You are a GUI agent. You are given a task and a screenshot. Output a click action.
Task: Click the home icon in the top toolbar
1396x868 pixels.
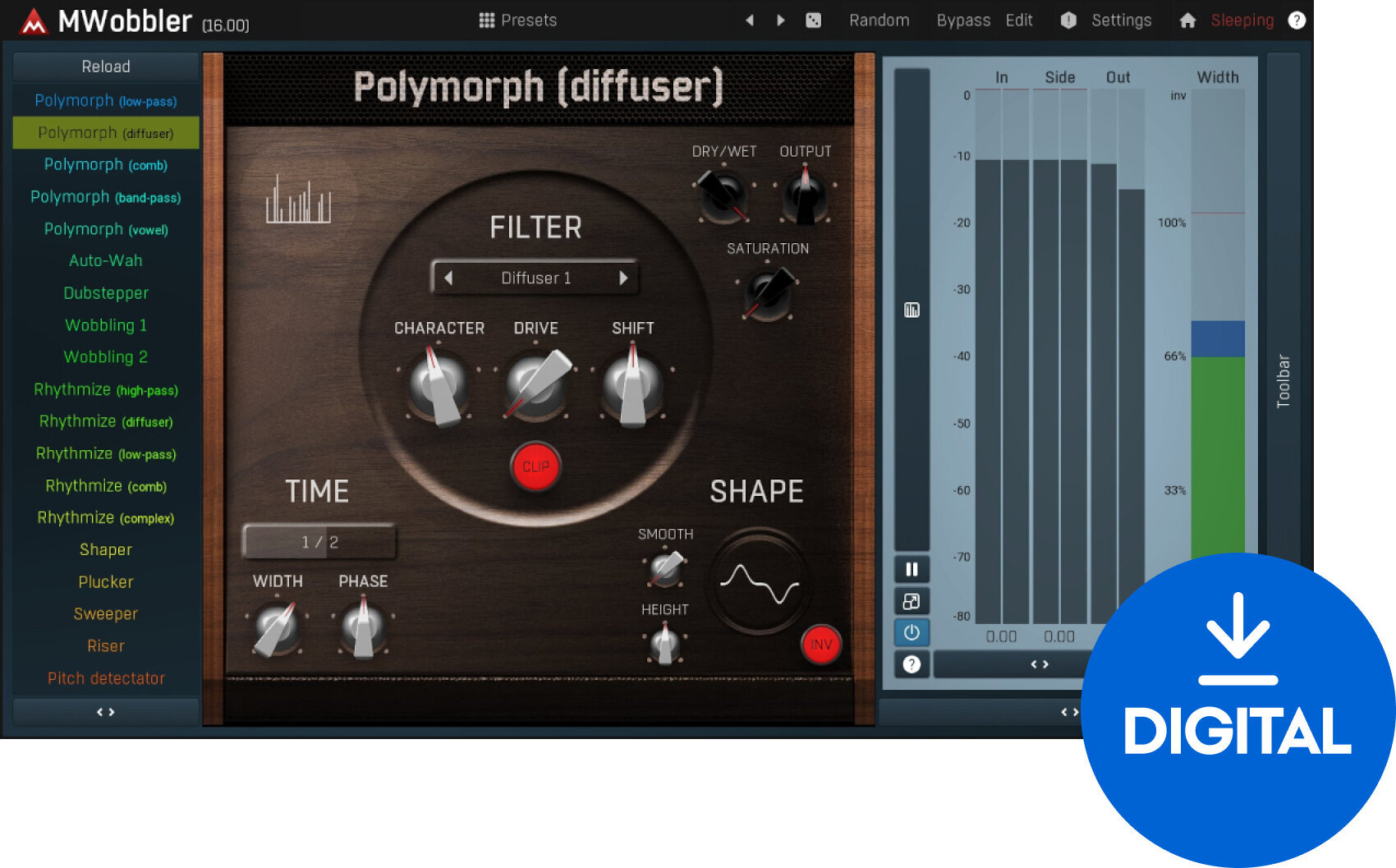point(1188,20)
